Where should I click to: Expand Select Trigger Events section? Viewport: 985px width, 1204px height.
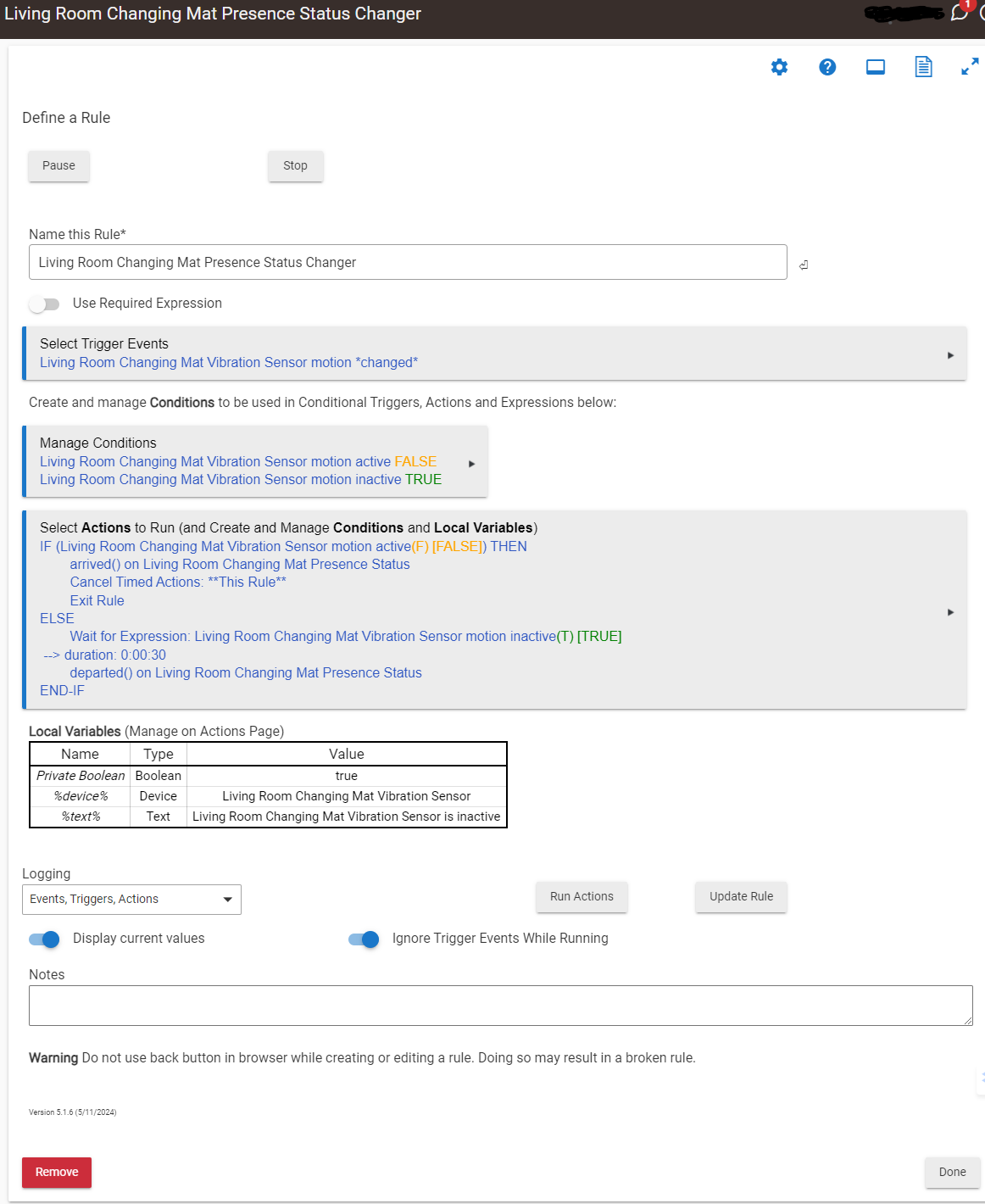pos(950,354)
